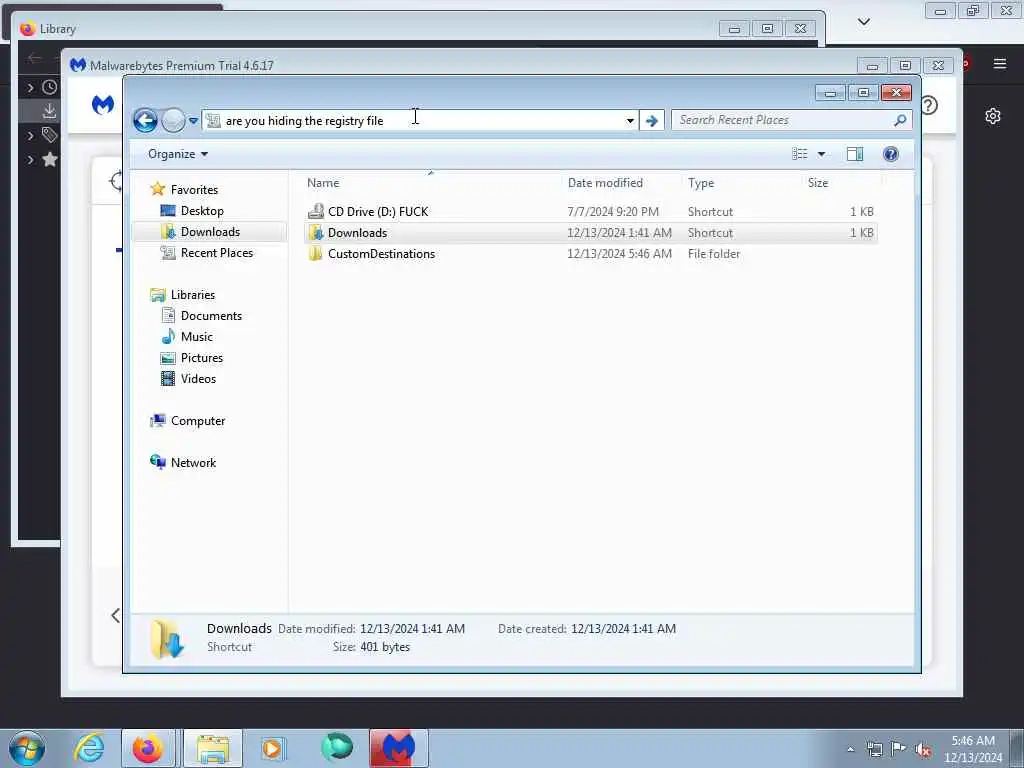The height and width of the screenshot is (768, 1024).
Task: Expand the address bar history dropdown
Action: coord(630,121)
